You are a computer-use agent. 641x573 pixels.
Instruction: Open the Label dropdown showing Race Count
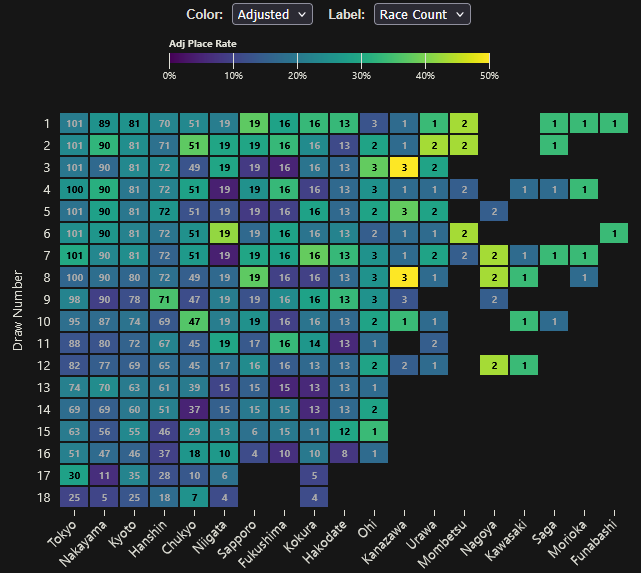[x=422, y=14]
